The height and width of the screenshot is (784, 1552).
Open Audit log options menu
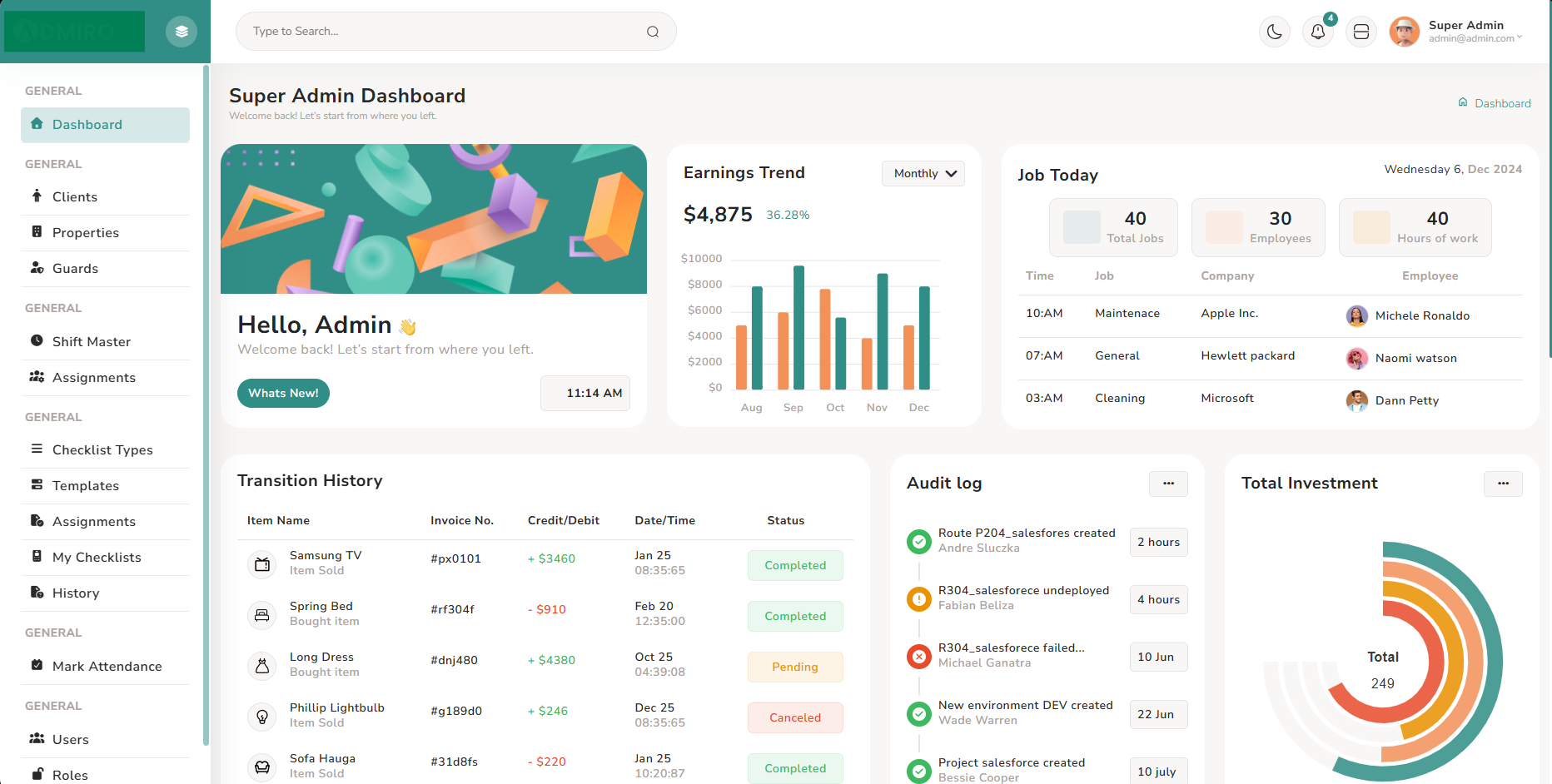tap(1168, 484)
